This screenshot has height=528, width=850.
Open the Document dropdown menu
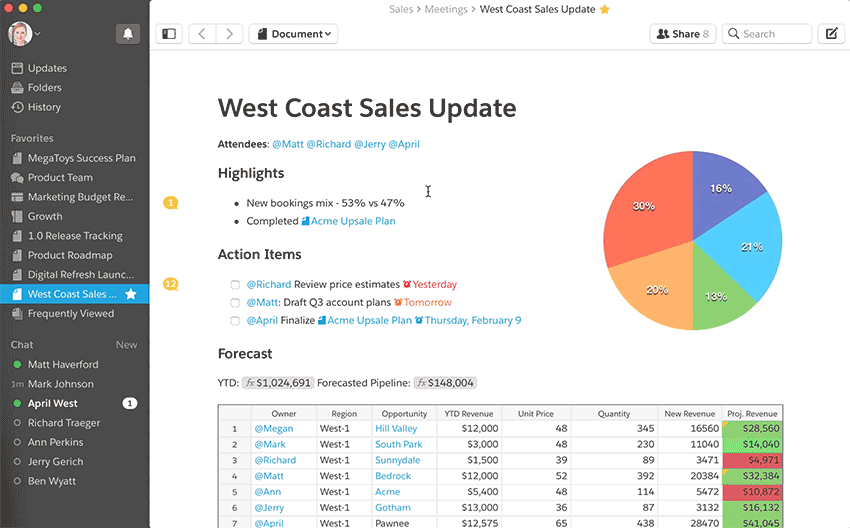[x=293, y=34]
